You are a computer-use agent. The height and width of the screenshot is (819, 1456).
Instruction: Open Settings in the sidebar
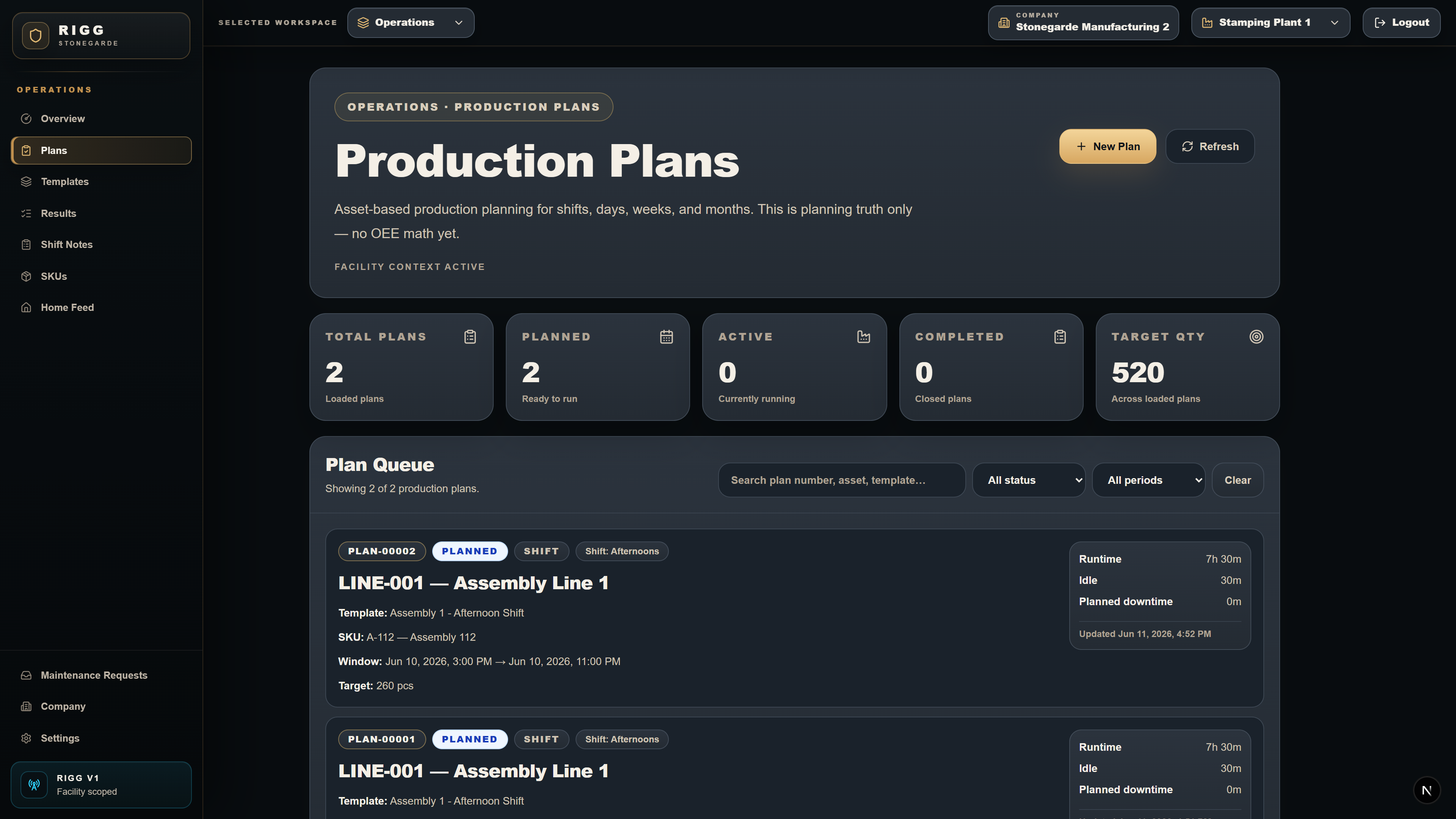pyautogui.click(x=101, y=738)
